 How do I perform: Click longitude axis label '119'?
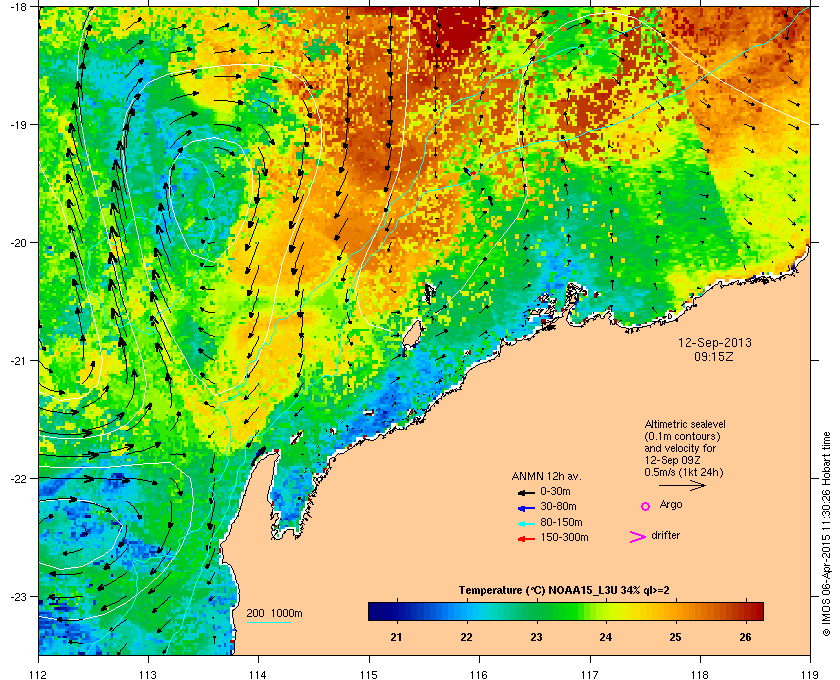[810, 674]
